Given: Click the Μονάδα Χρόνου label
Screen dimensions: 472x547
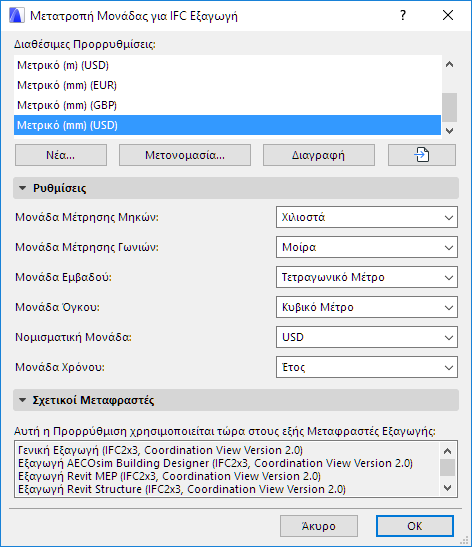Looking at the screenshot, I should point(60,367).
